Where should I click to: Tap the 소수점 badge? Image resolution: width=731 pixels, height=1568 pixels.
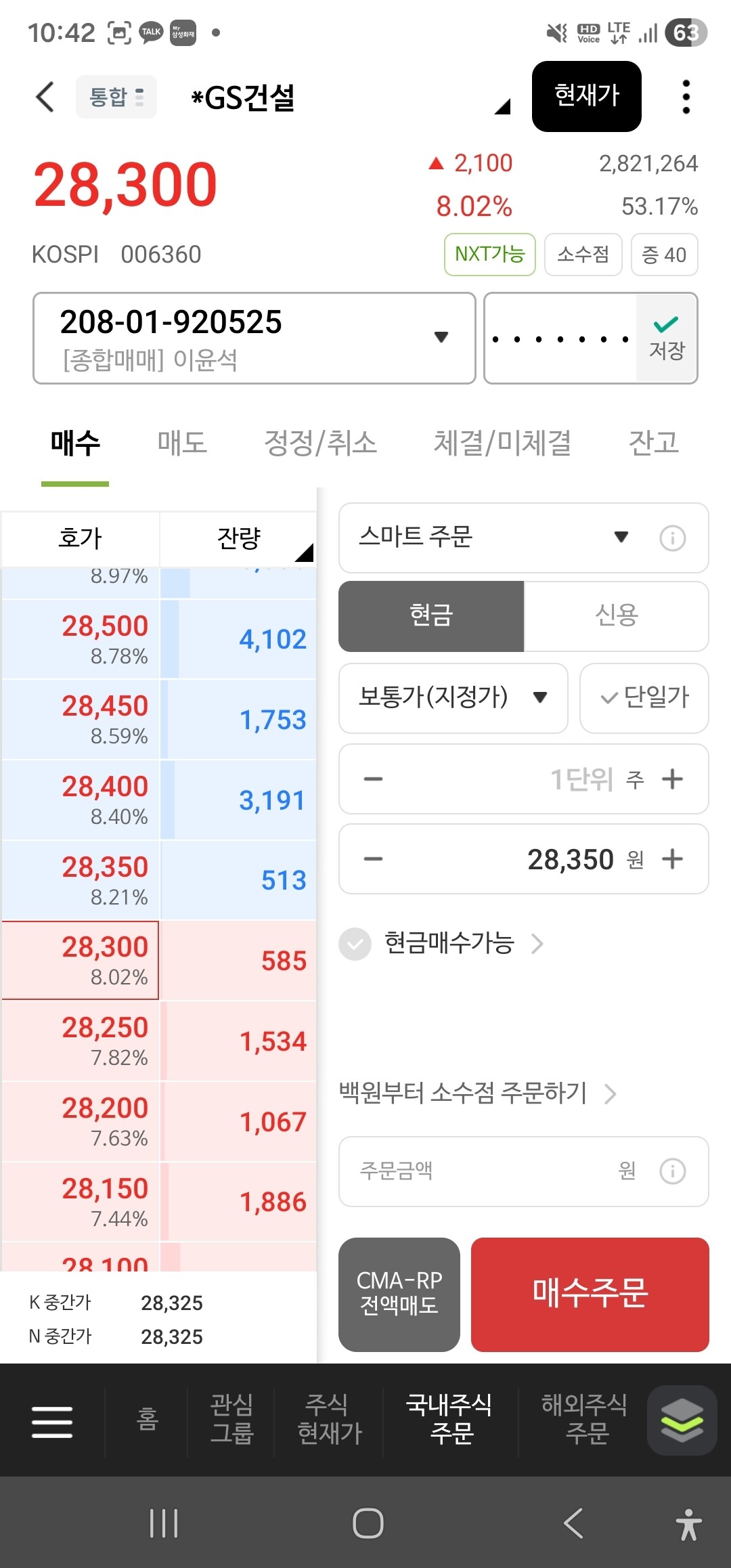583,255
